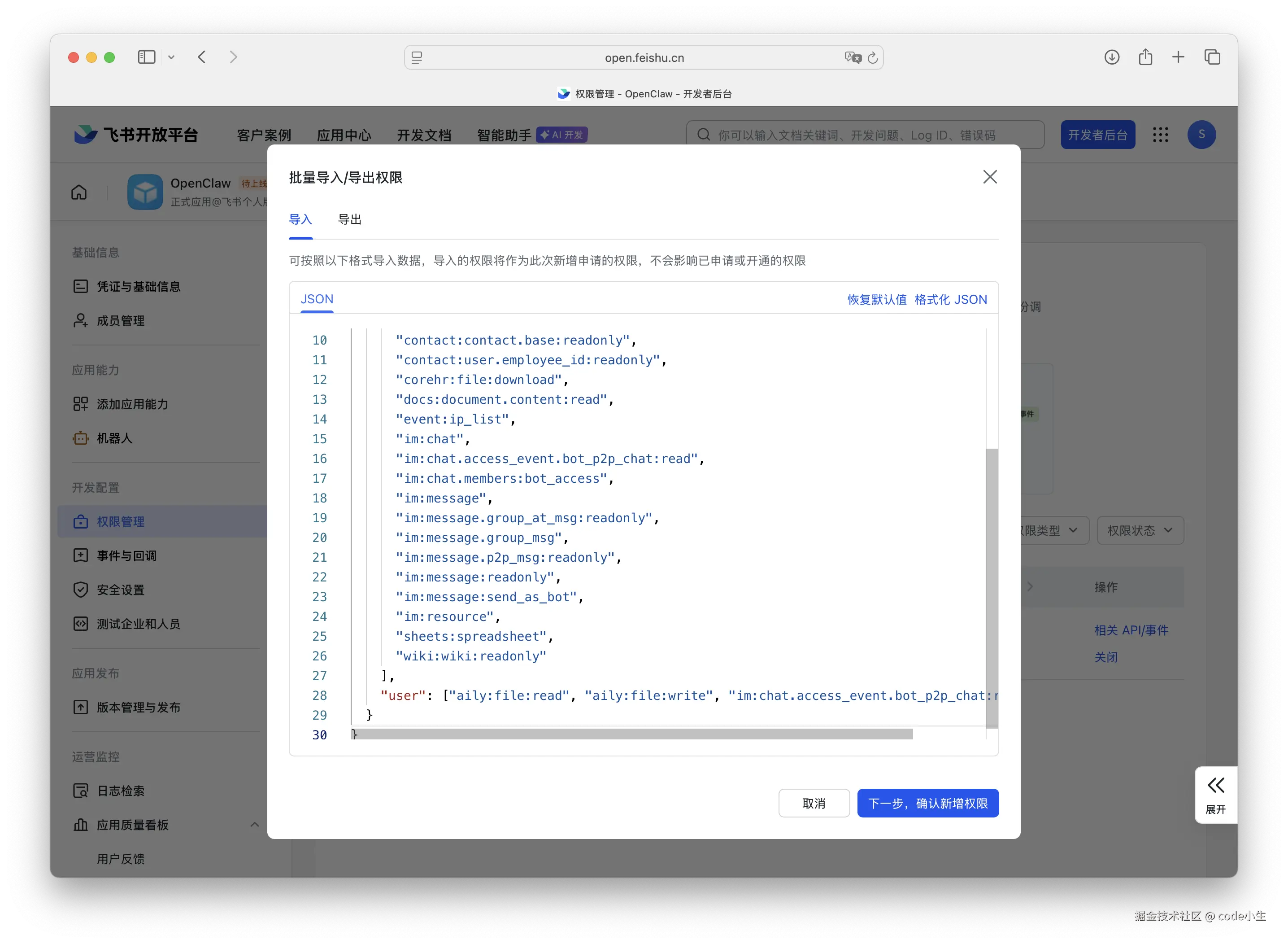
Task: Collapse the 应用质量看板 section
Action: pyautogui.click(x=255, y=825)
